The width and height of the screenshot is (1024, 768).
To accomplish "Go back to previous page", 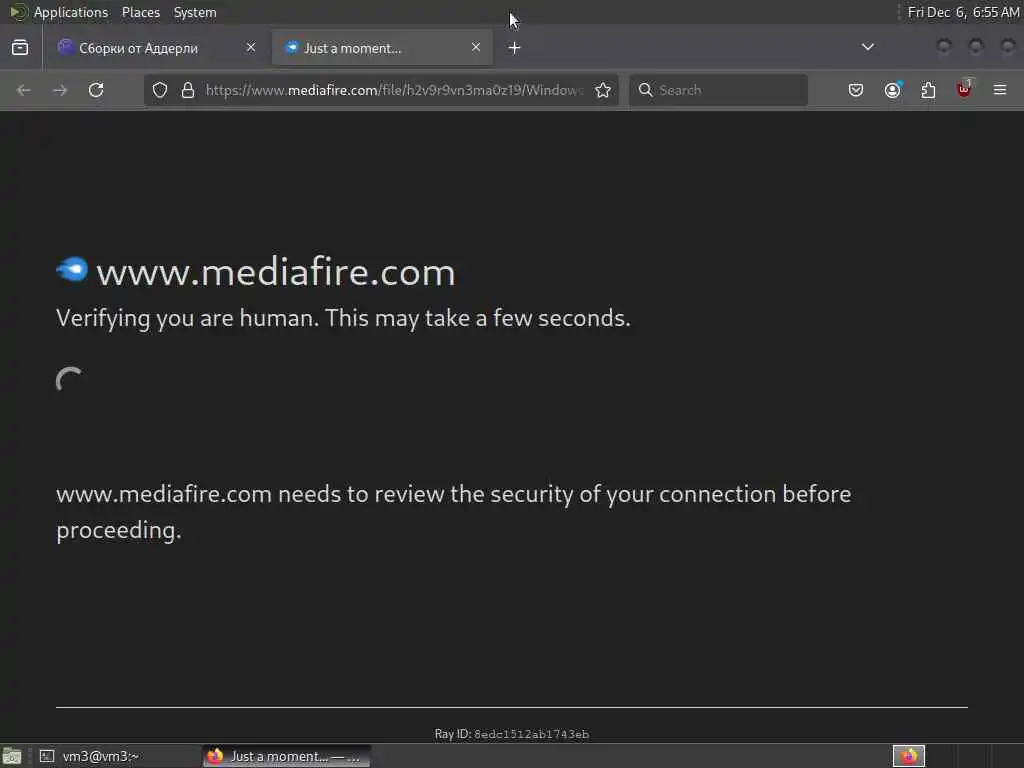I will pyautogui.click(x=24, y=90).
